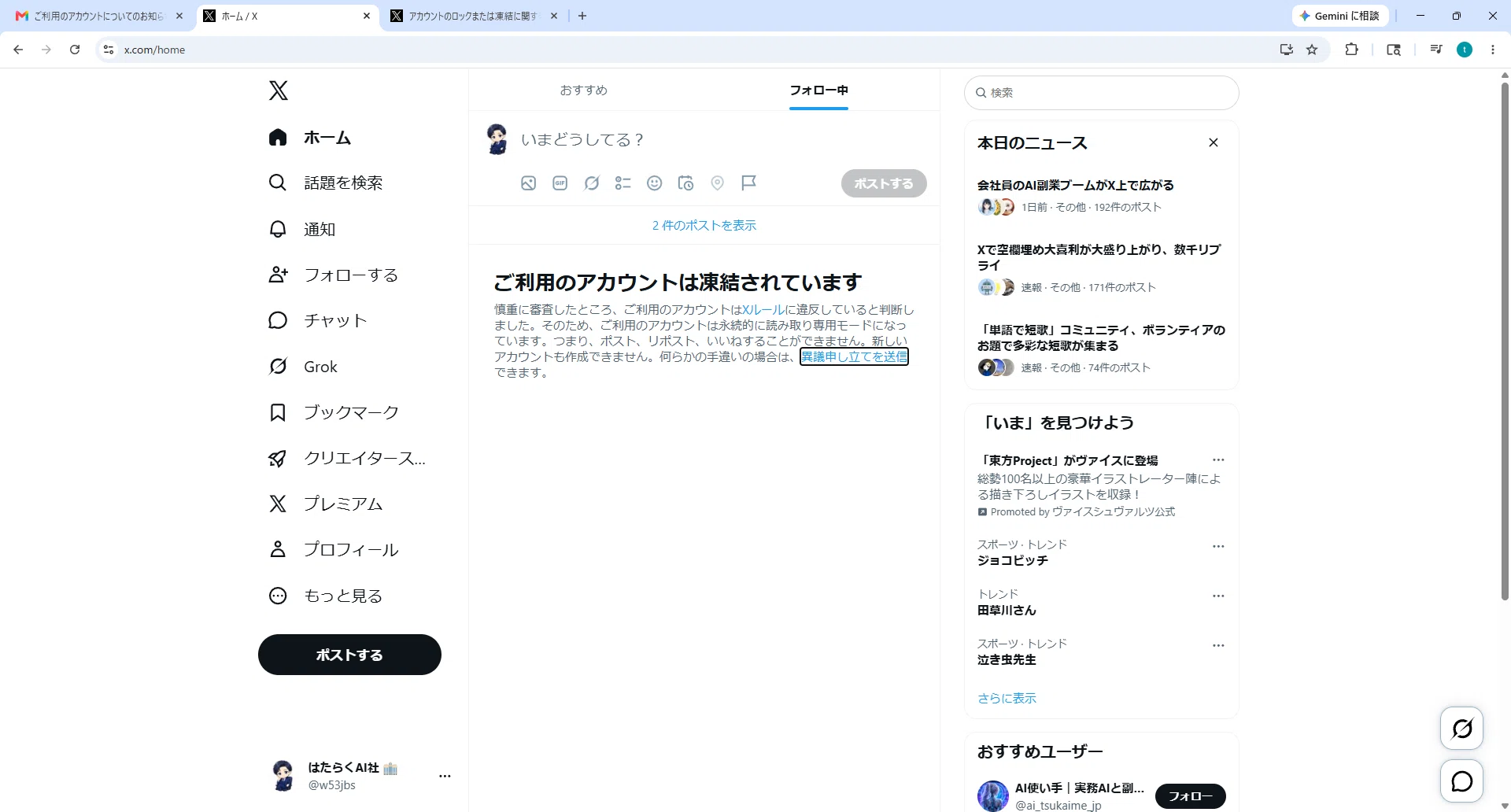Click 異議申し立てを送信 appeal link
Image resolution: width=1511 pixels, height=812 pixels.
854,356
